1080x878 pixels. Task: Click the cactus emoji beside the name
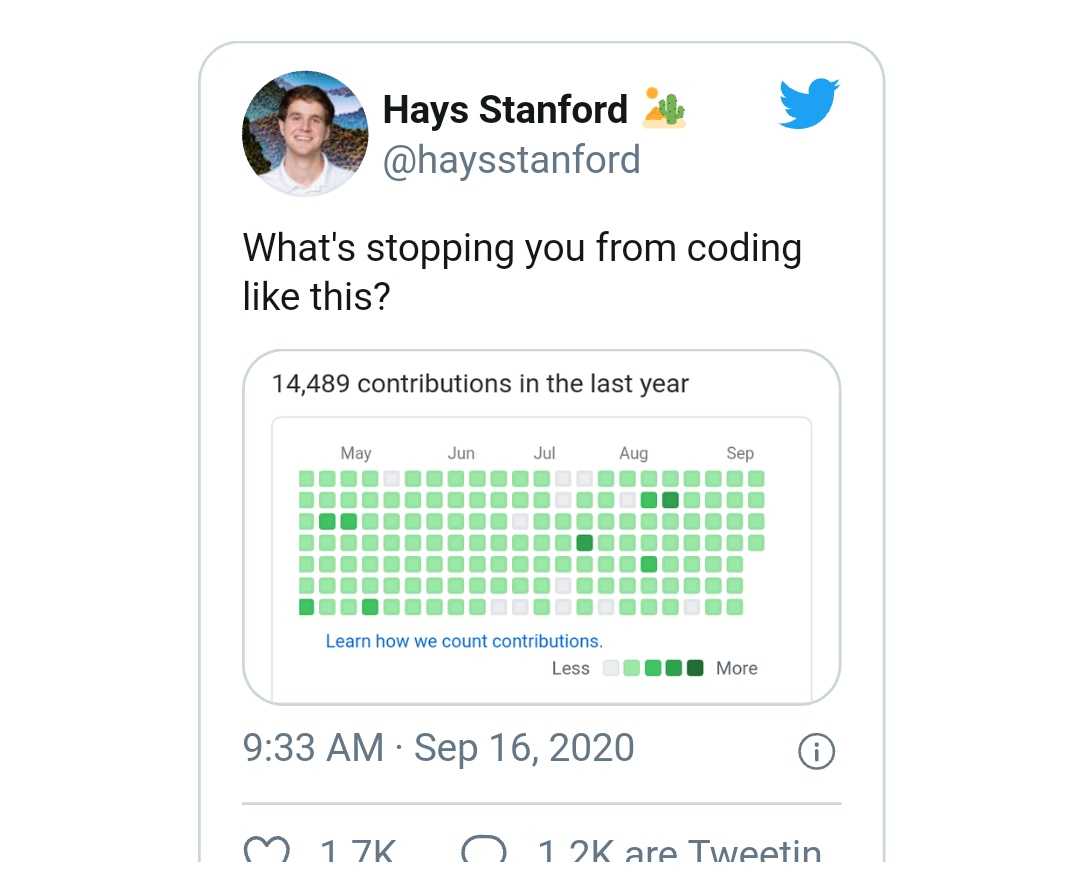[664, 108]
